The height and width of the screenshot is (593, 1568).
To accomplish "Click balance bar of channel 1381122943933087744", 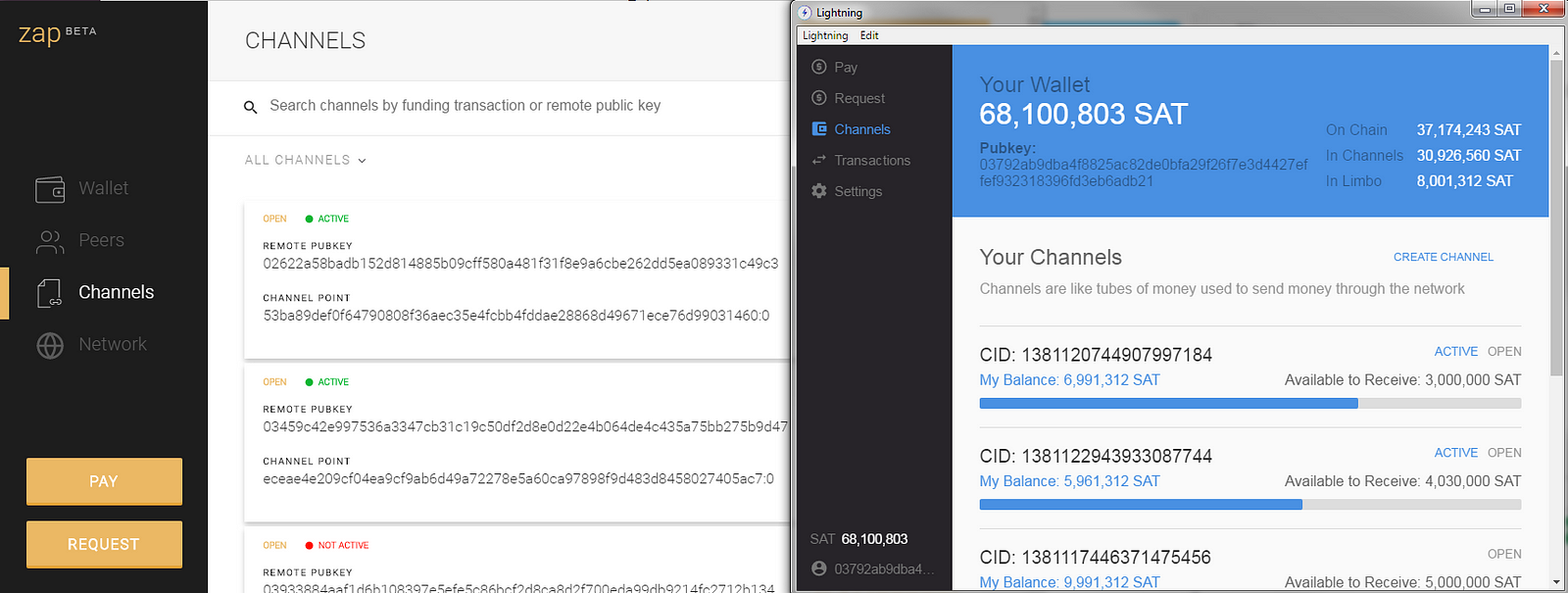I will tap(1250, 505).
